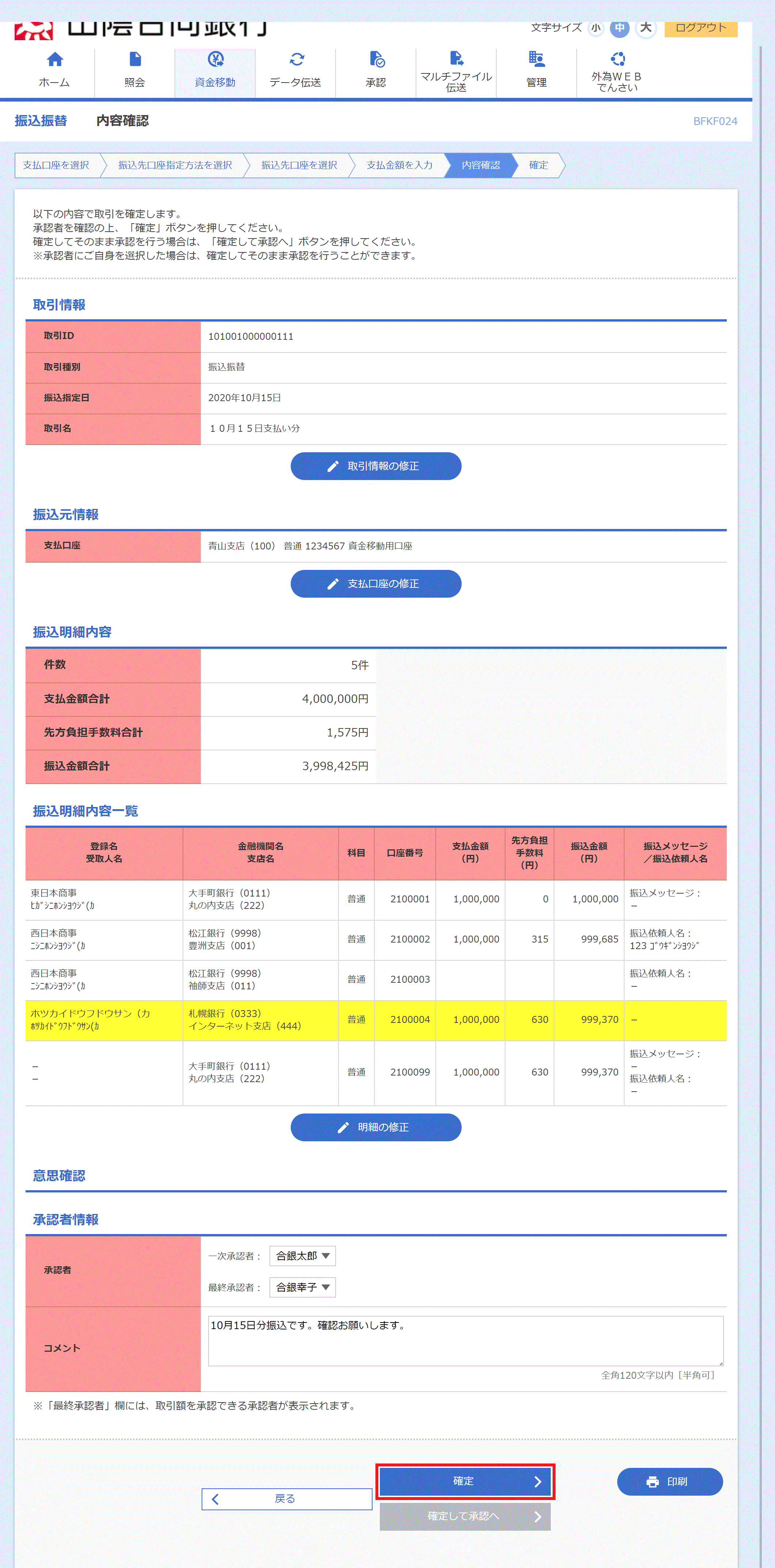Click the 支払口座の修正 button label
The width and height of the screenshot is (775, 1568).
coord(383,584)
